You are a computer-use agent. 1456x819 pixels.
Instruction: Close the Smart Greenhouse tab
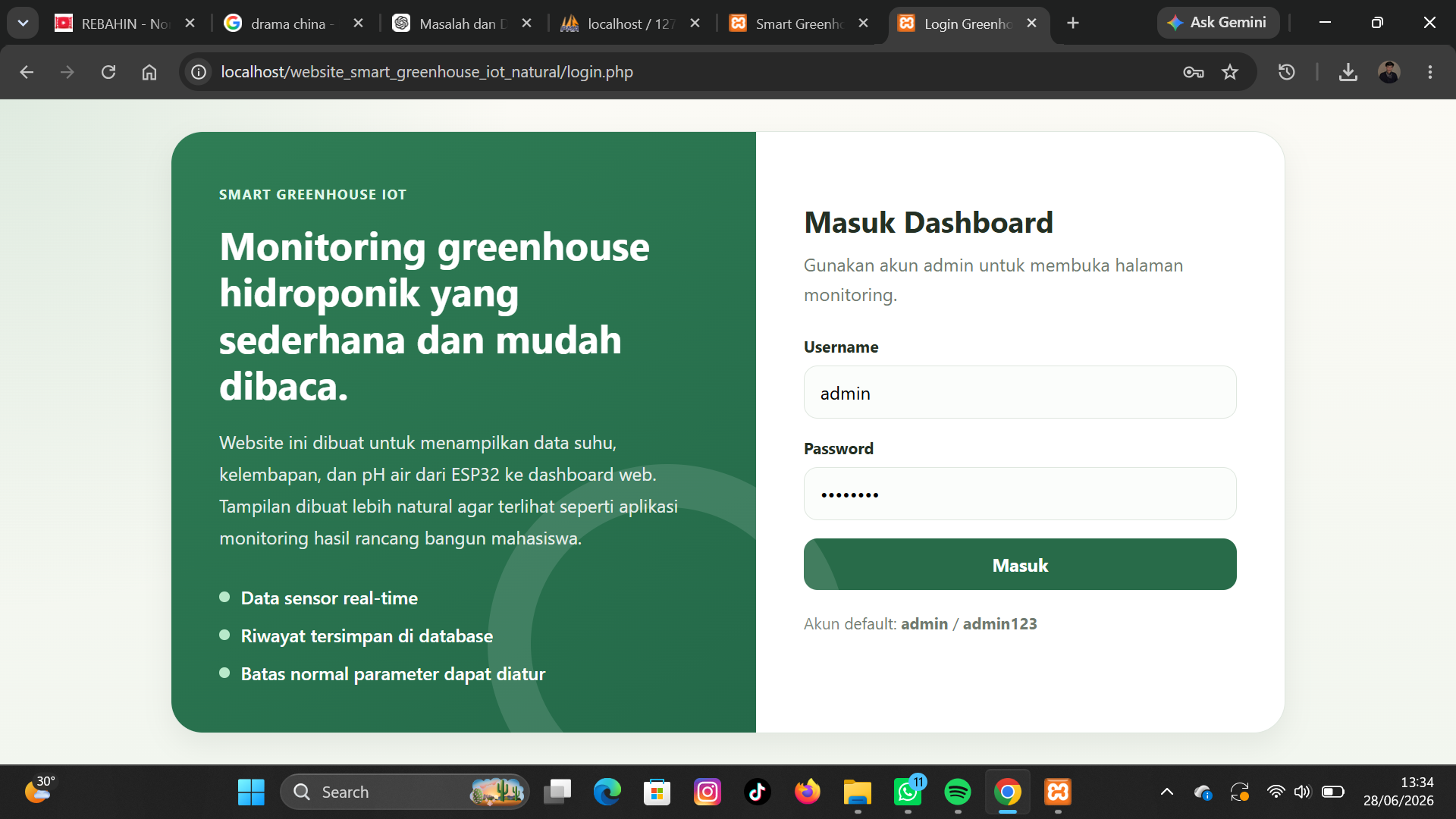864,24
